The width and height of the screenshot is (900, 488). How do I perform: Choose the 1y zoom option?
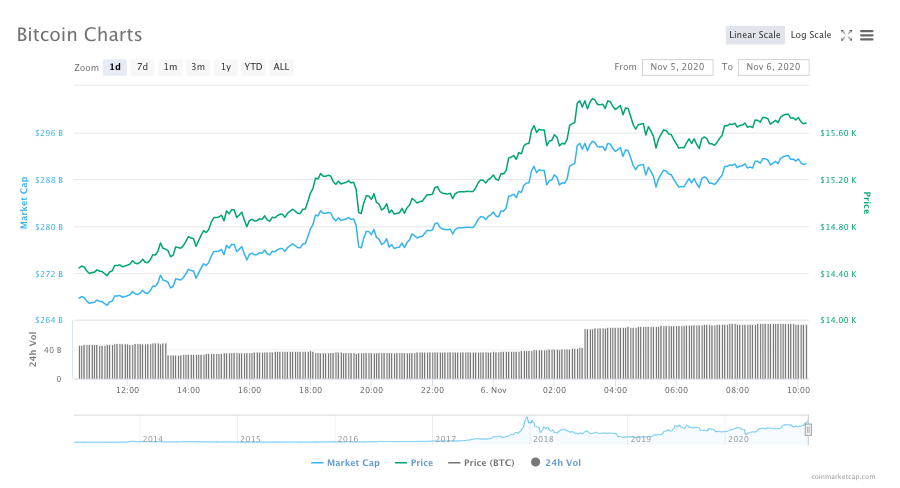(226, 67)
